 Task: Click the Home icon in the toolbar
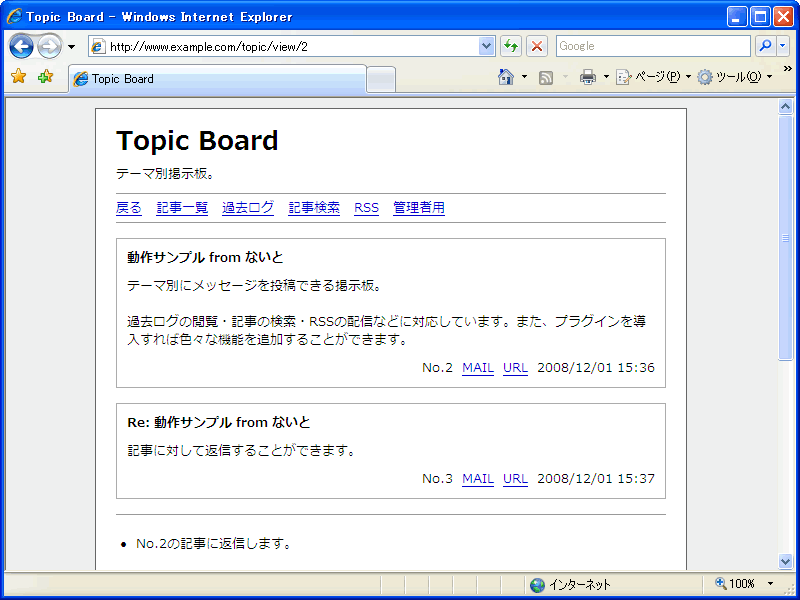click(x=506, y=78)
